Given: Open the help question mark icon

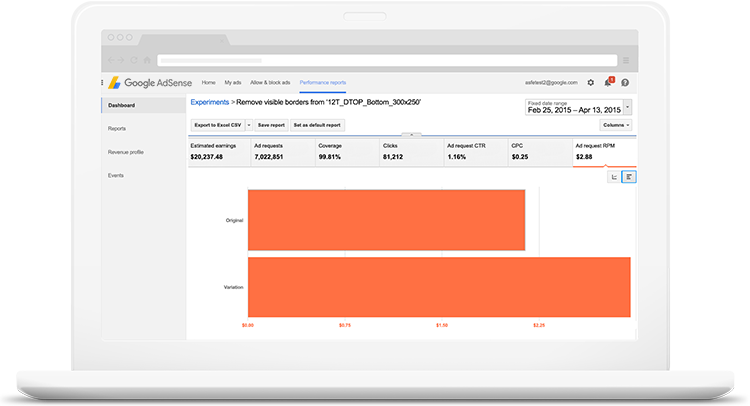Looking at the screenshot, I should click(625, 83).
